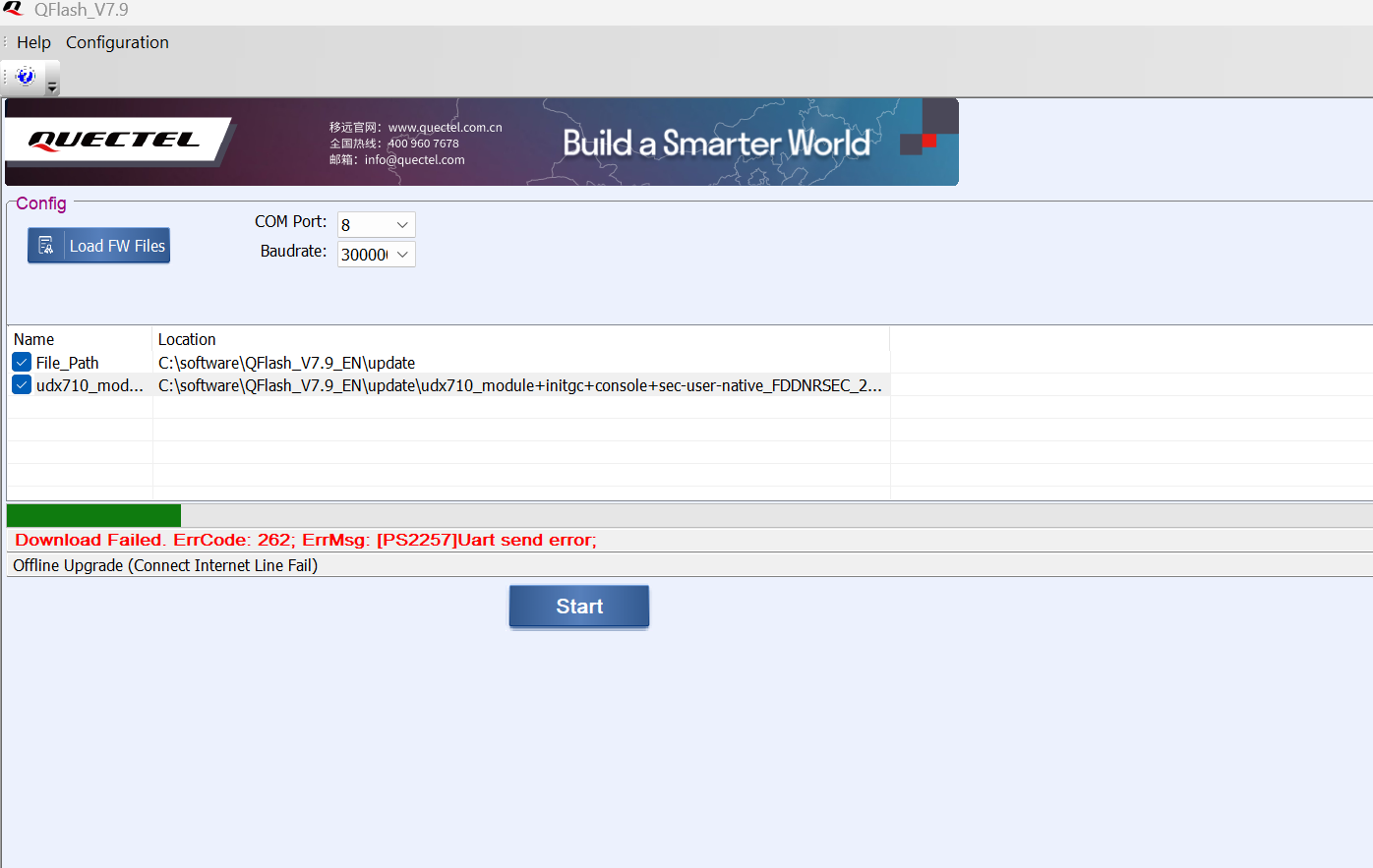1373x868 pixels.
Task: Uncheck the File_Path checkbox
Action: (x=22, y=363)
